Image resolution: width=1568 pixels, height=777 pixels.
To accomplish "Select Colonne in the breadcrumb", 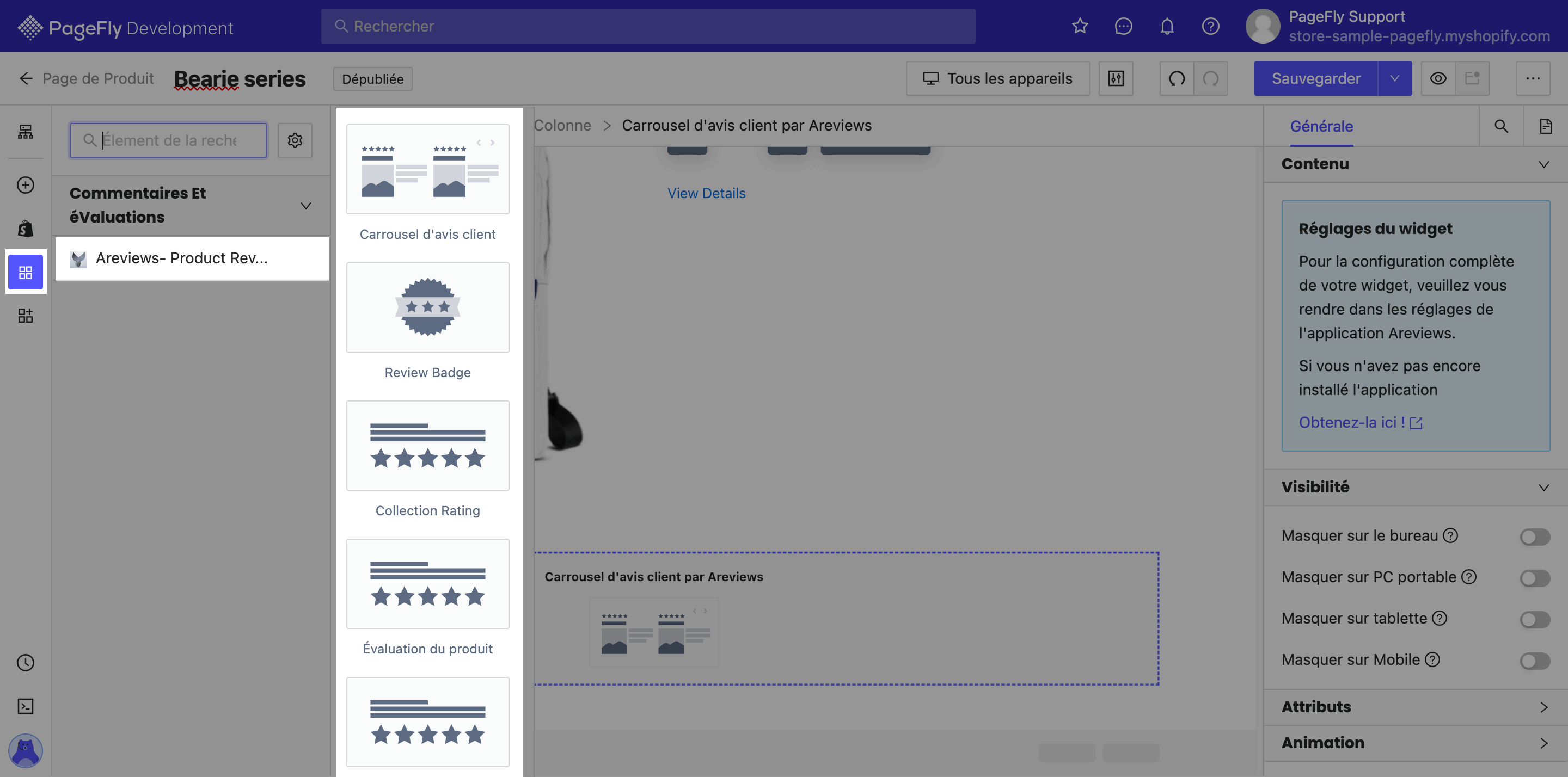I will point(562,125).
